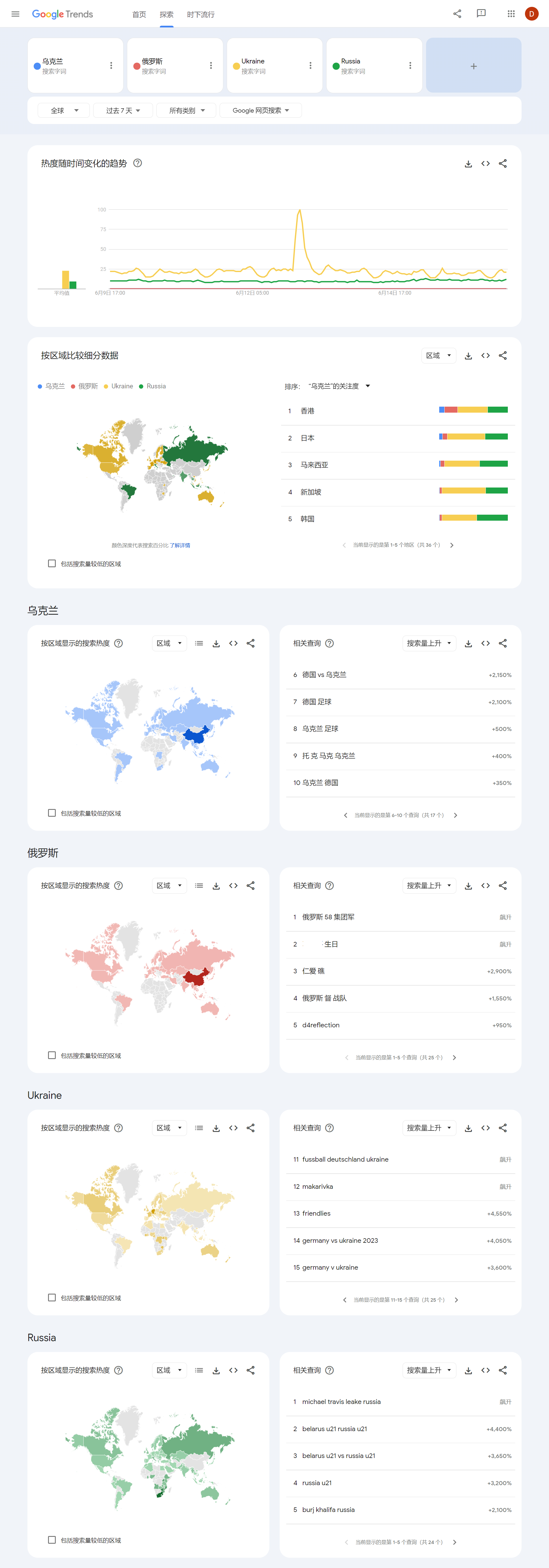Open the account avatar D
This screenshot has height=1568, width=549.
tap(531, 14)
